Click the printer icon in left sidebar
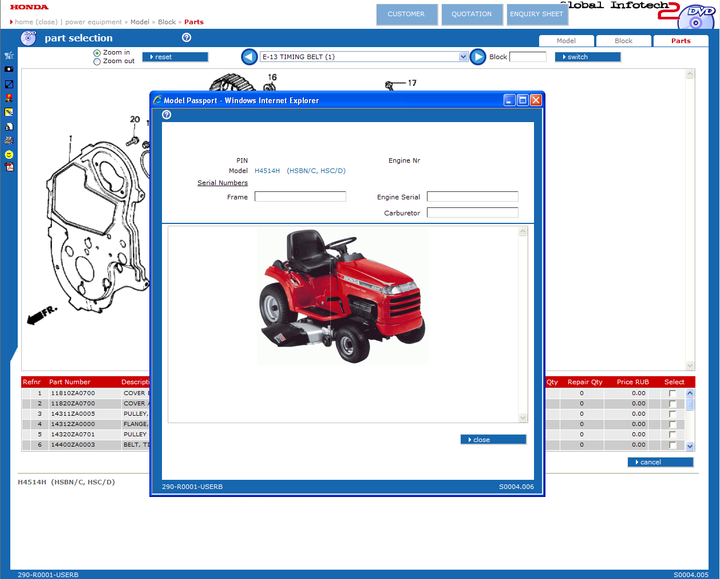 coord(9,141)
